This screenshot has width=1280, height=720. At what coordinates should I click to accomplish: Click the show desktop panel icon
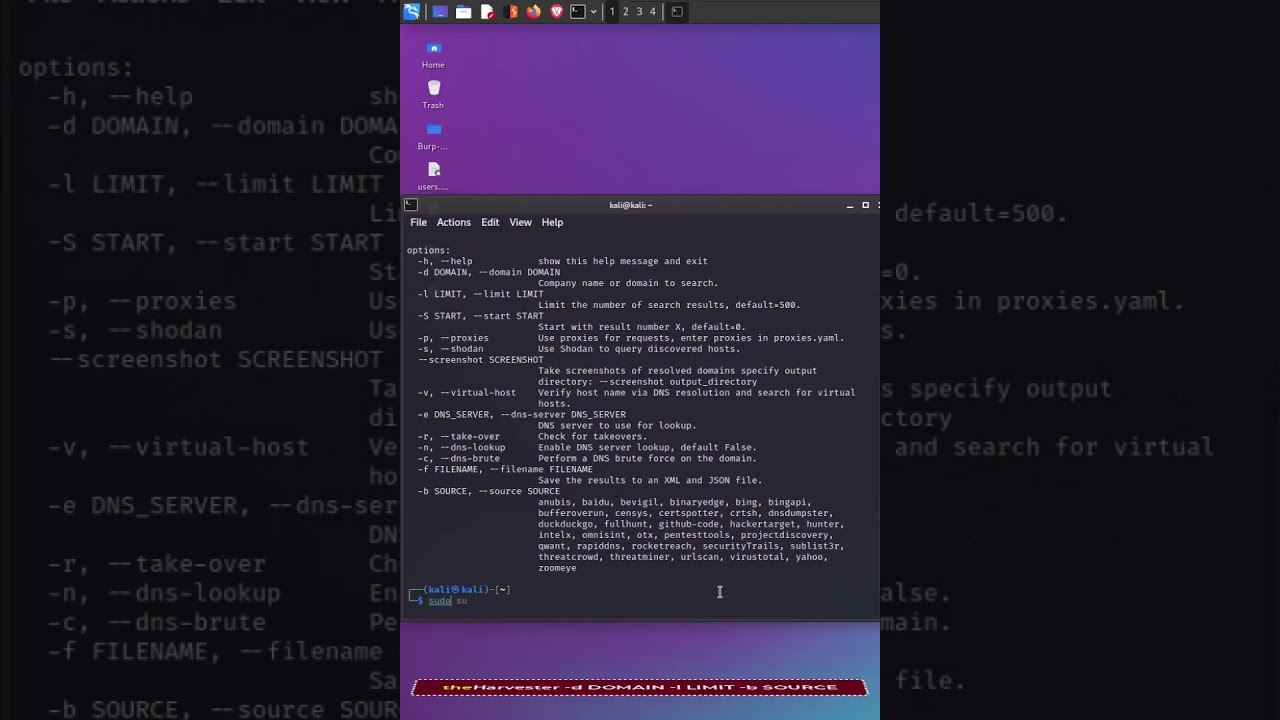coord(440,11)
